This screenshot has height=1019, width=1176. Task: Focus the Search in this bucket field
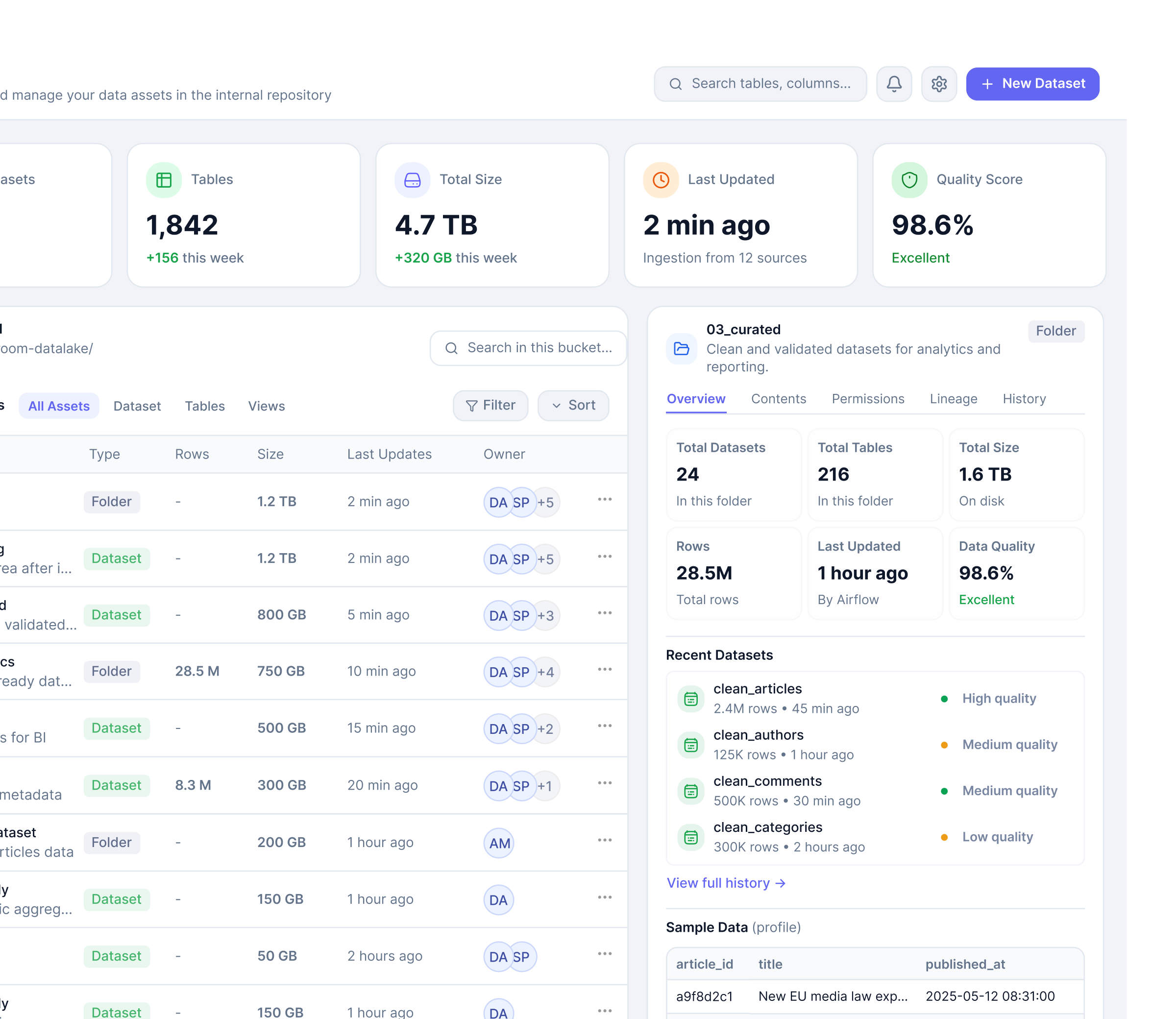tap(528, 348)
